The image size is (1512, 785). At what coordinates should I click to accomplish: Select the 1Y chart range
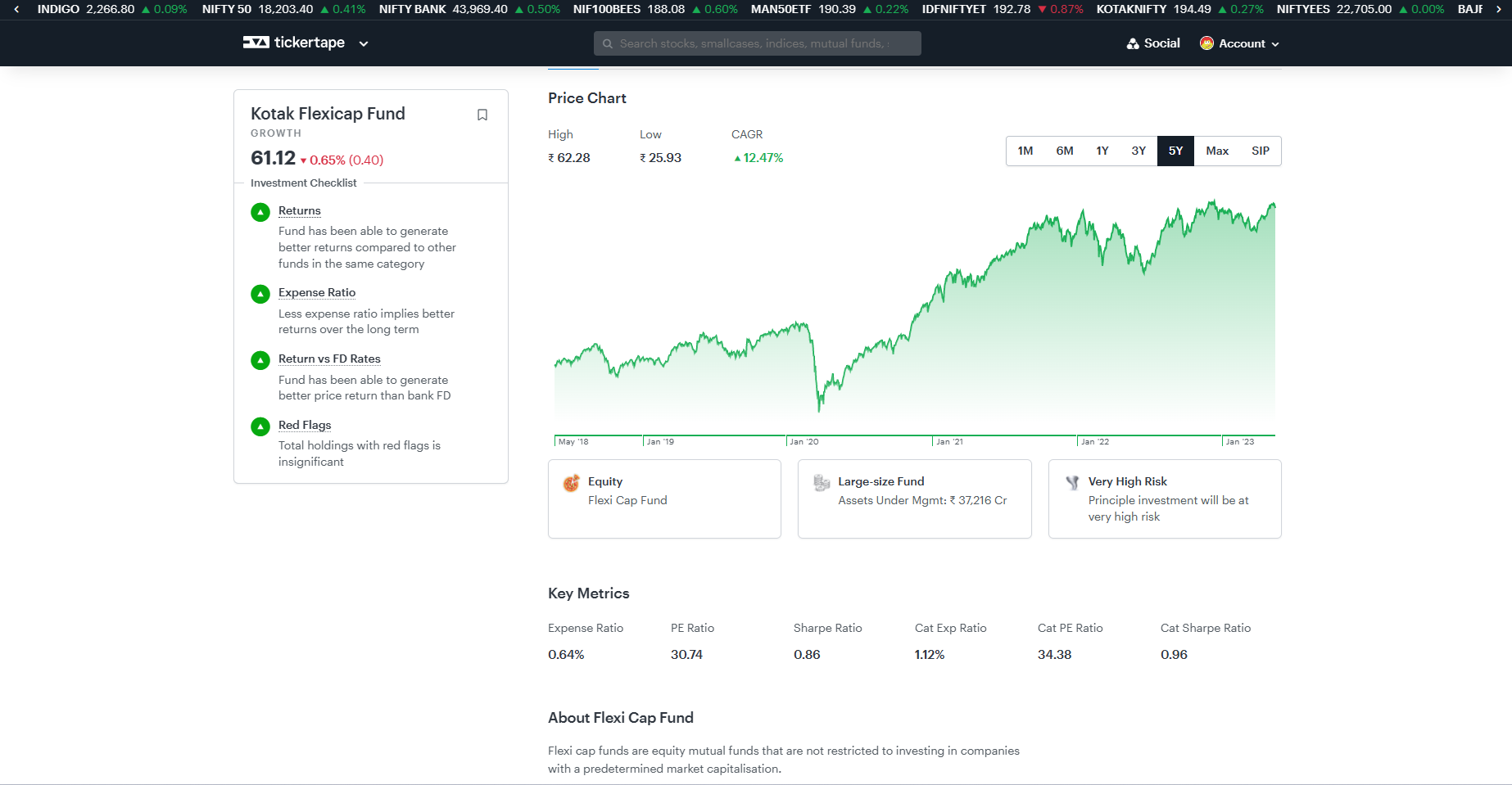1102,151
